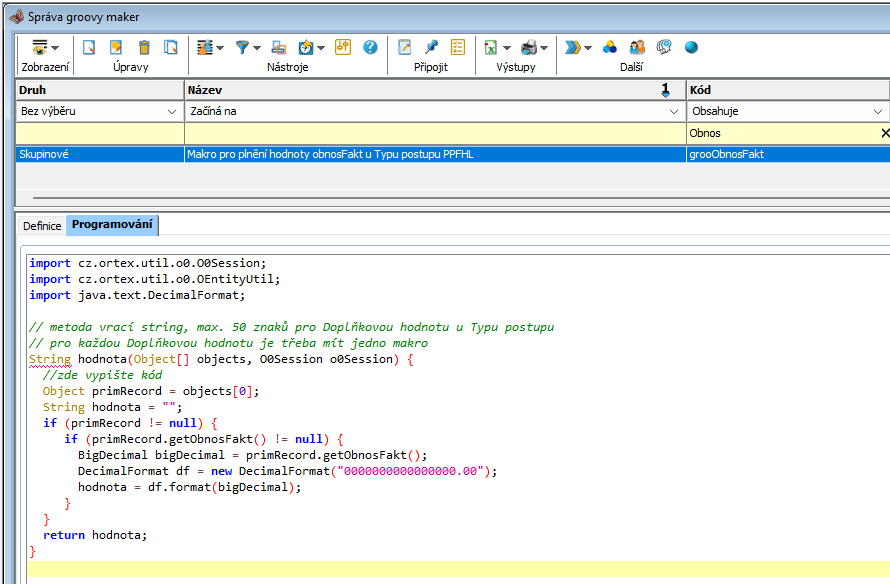Click the edit record pencil icon
Image resolution: width=890 pixels, height=584 pixels.
[x=116, y=47]
